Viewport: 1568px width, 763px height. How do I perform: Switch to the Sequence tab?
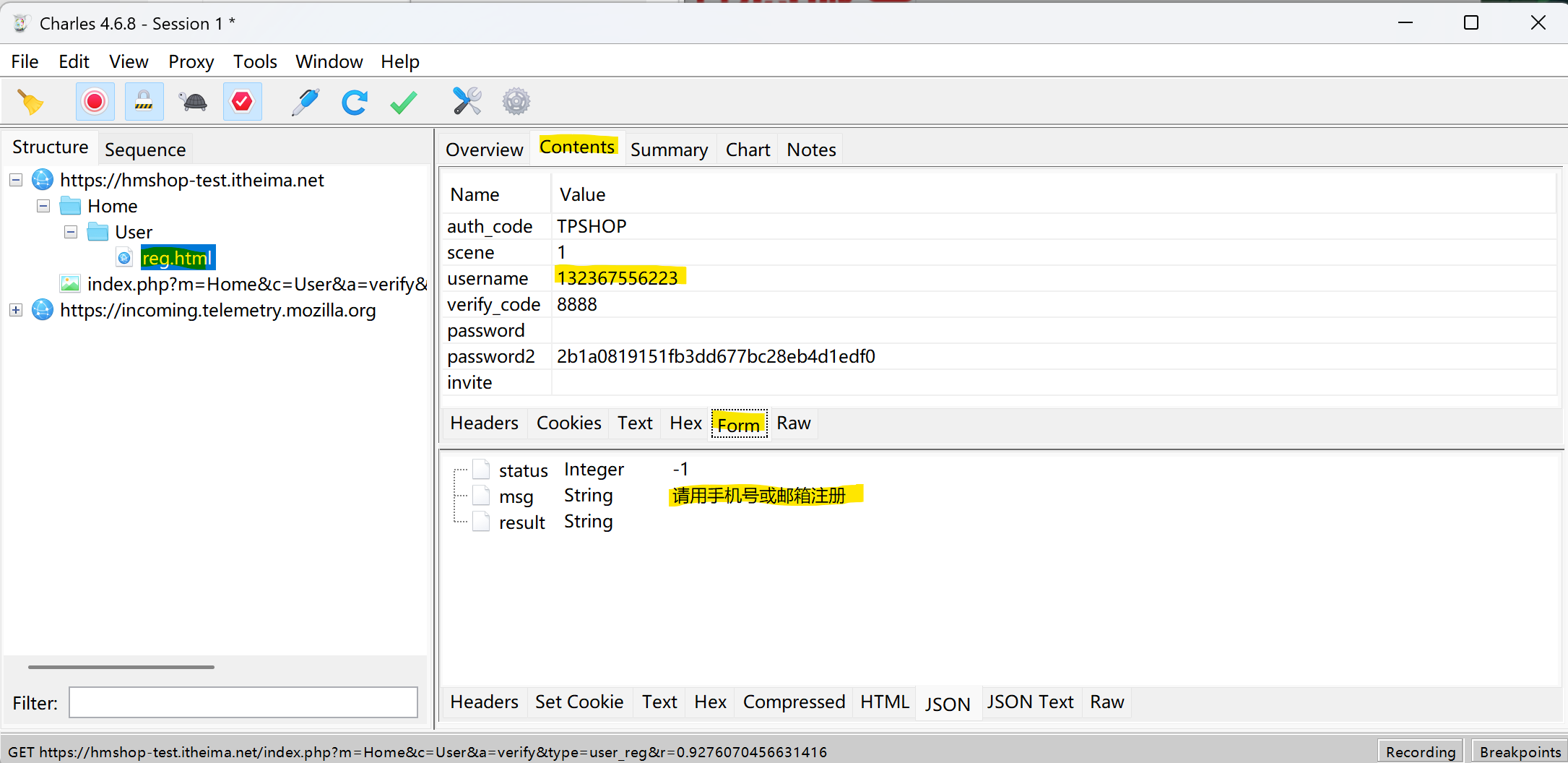tap(145, 150)
